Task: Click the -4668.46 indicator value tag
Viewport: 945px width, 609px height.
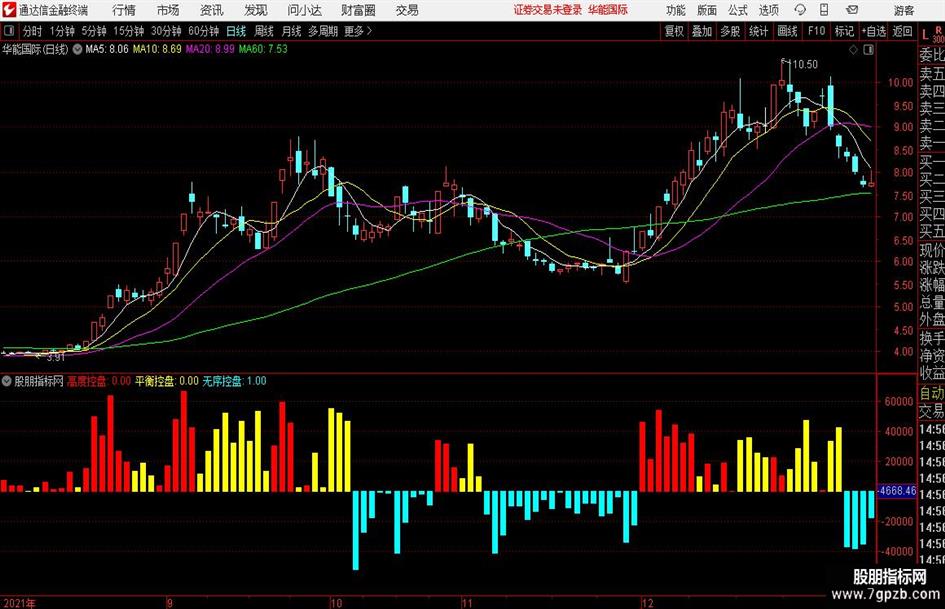Action: [x=897, y=491]
